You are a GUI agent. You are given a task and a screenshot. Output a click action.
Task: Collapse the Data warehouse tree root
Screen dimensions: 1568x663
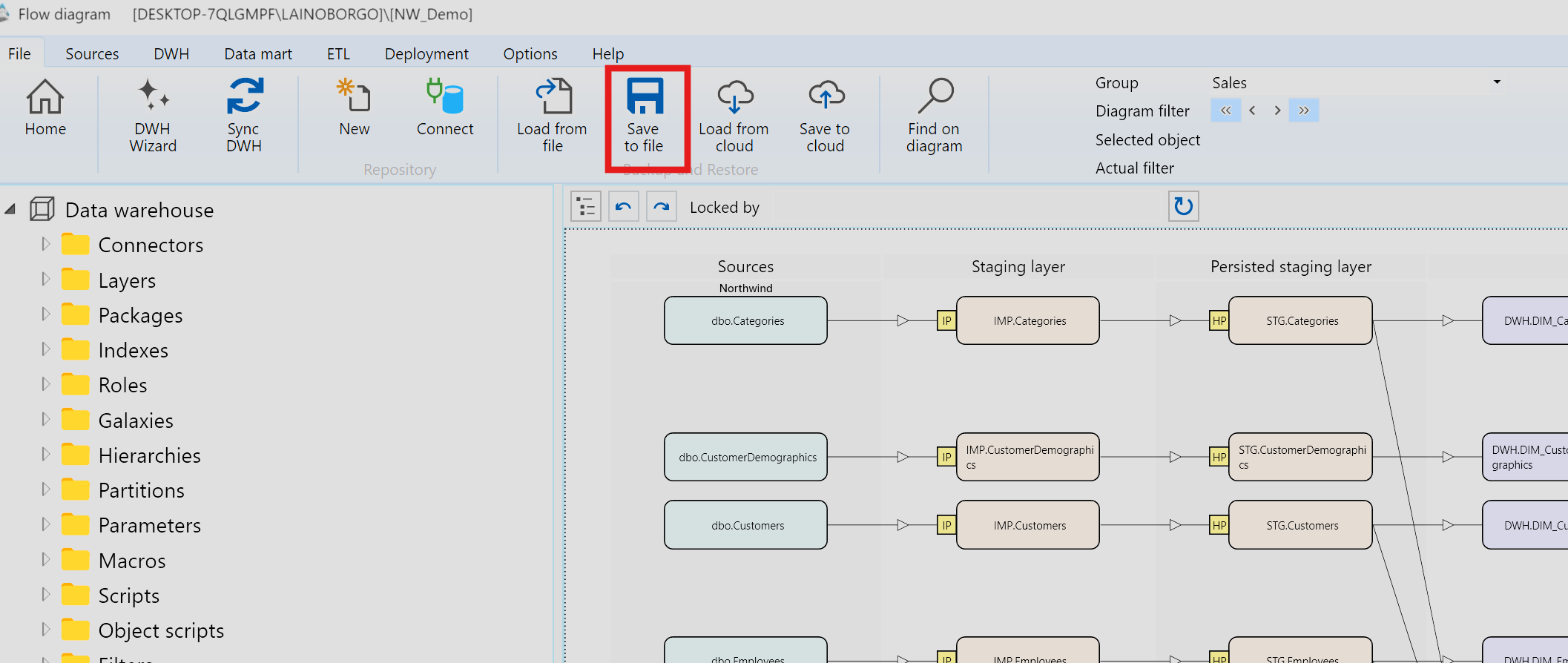10,209
